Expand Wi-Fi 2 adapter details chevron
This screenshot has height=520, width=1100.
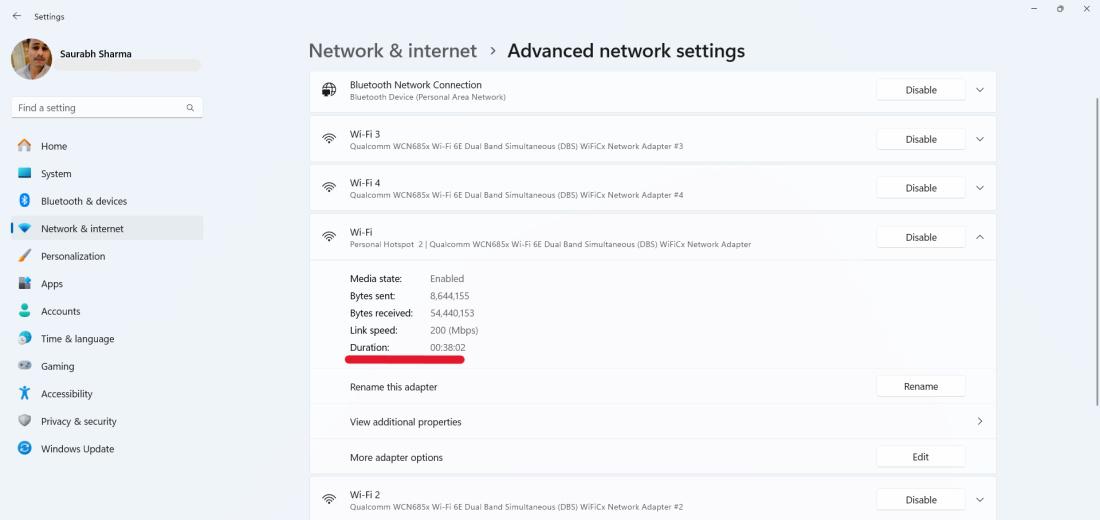[979, 500]
